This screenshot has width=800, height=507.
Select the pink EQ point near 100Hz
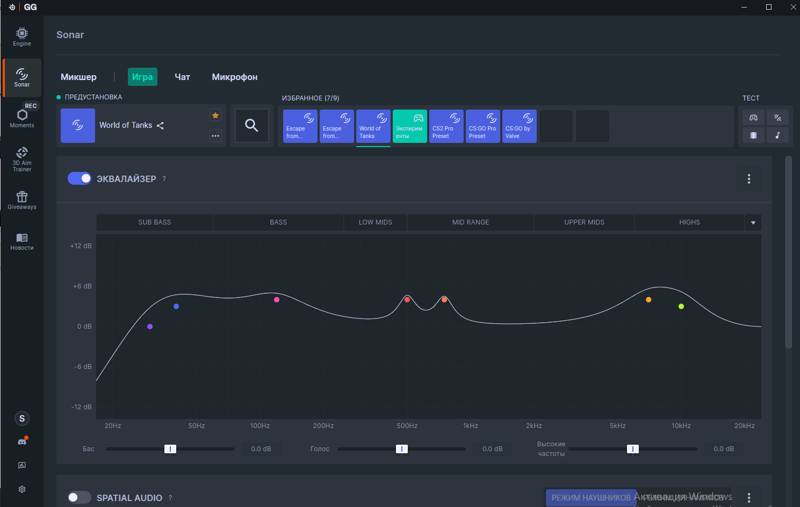[277, 300]
